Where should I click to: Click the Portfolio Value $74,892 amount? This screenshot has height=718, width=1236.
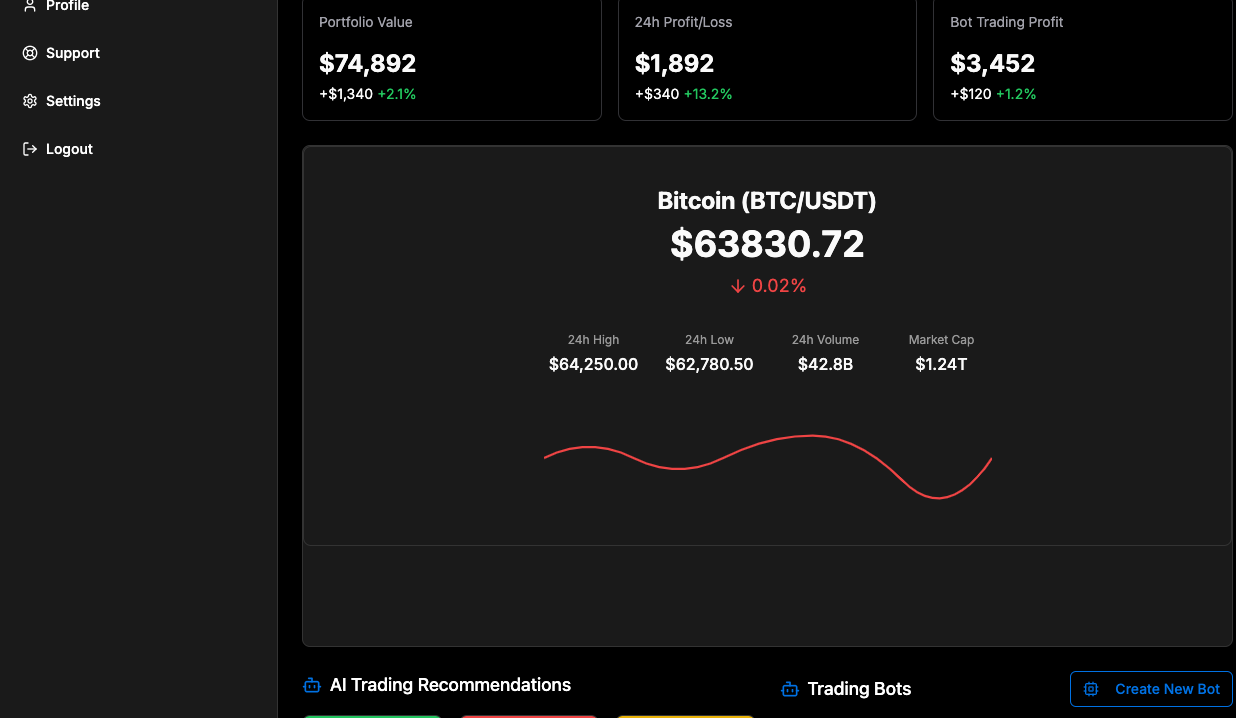(368, 64)
